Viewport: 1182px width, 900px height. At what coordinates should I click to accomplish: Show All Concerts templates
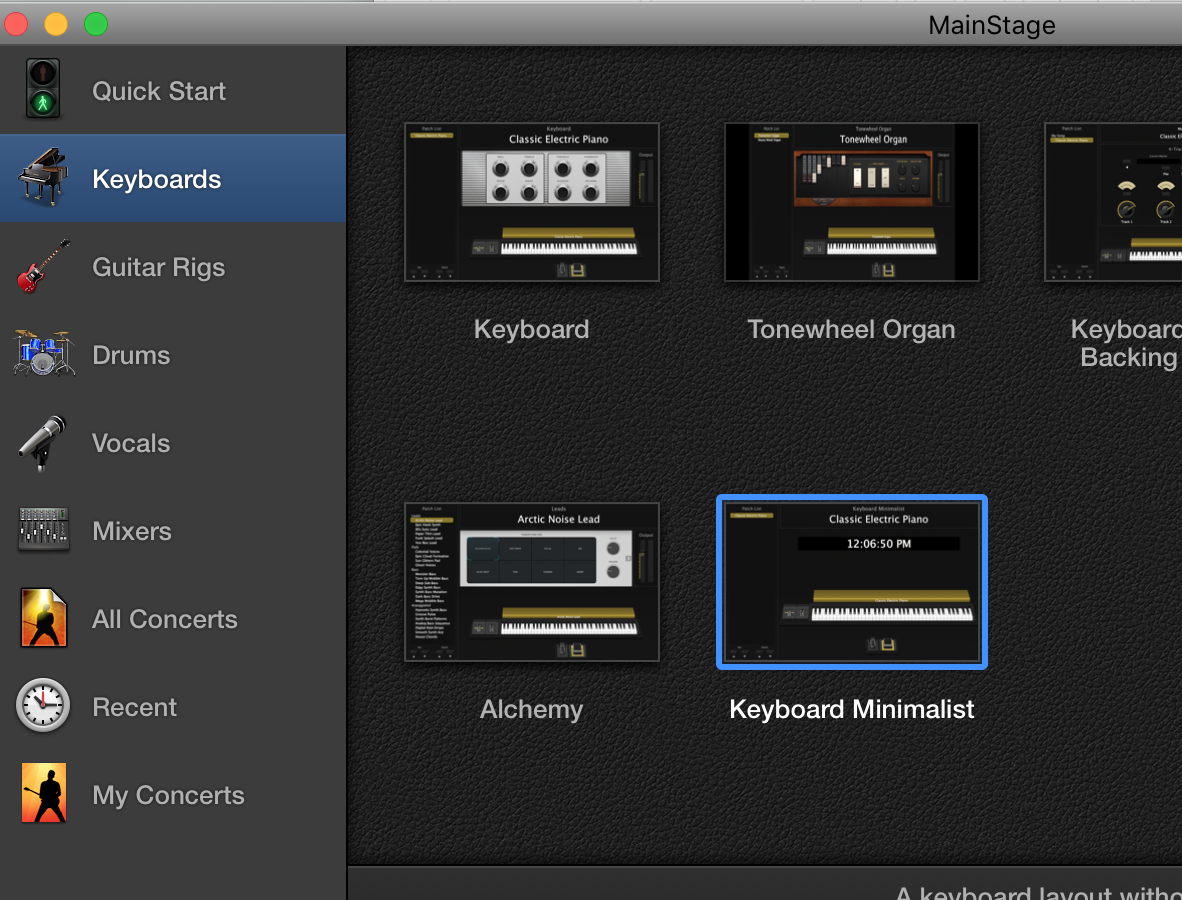click(x=173, y=619)
